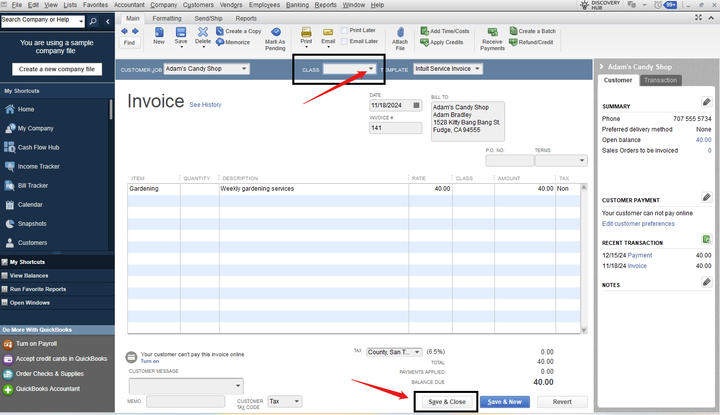720x415 pixels.
Task: Click the Revert button
Action: [562, 402]
